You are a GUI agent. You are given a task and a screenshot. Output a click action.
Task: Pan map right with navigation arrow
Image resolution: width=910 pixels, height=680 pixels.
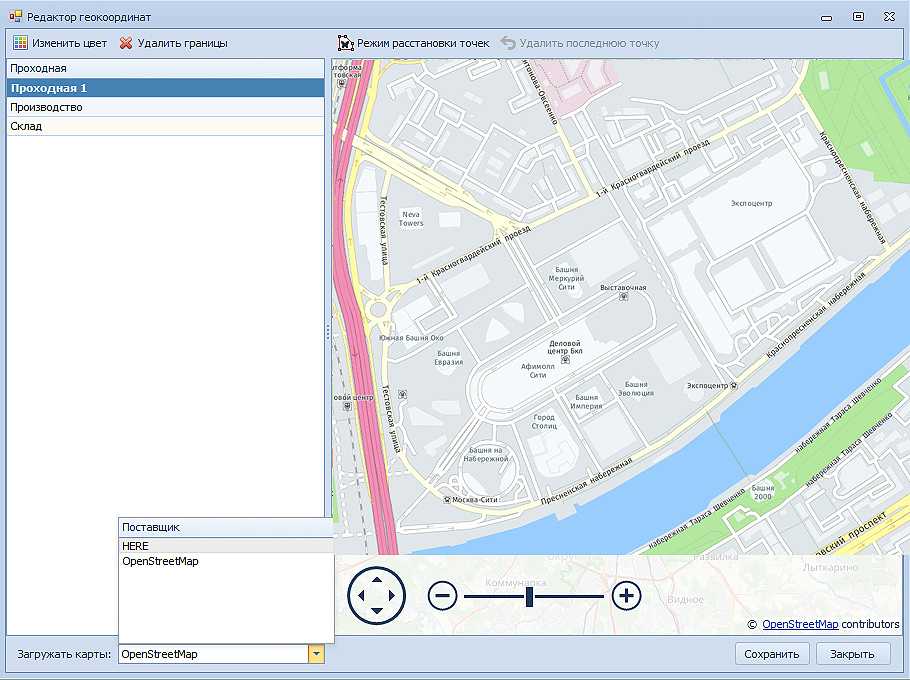(392, 595)
